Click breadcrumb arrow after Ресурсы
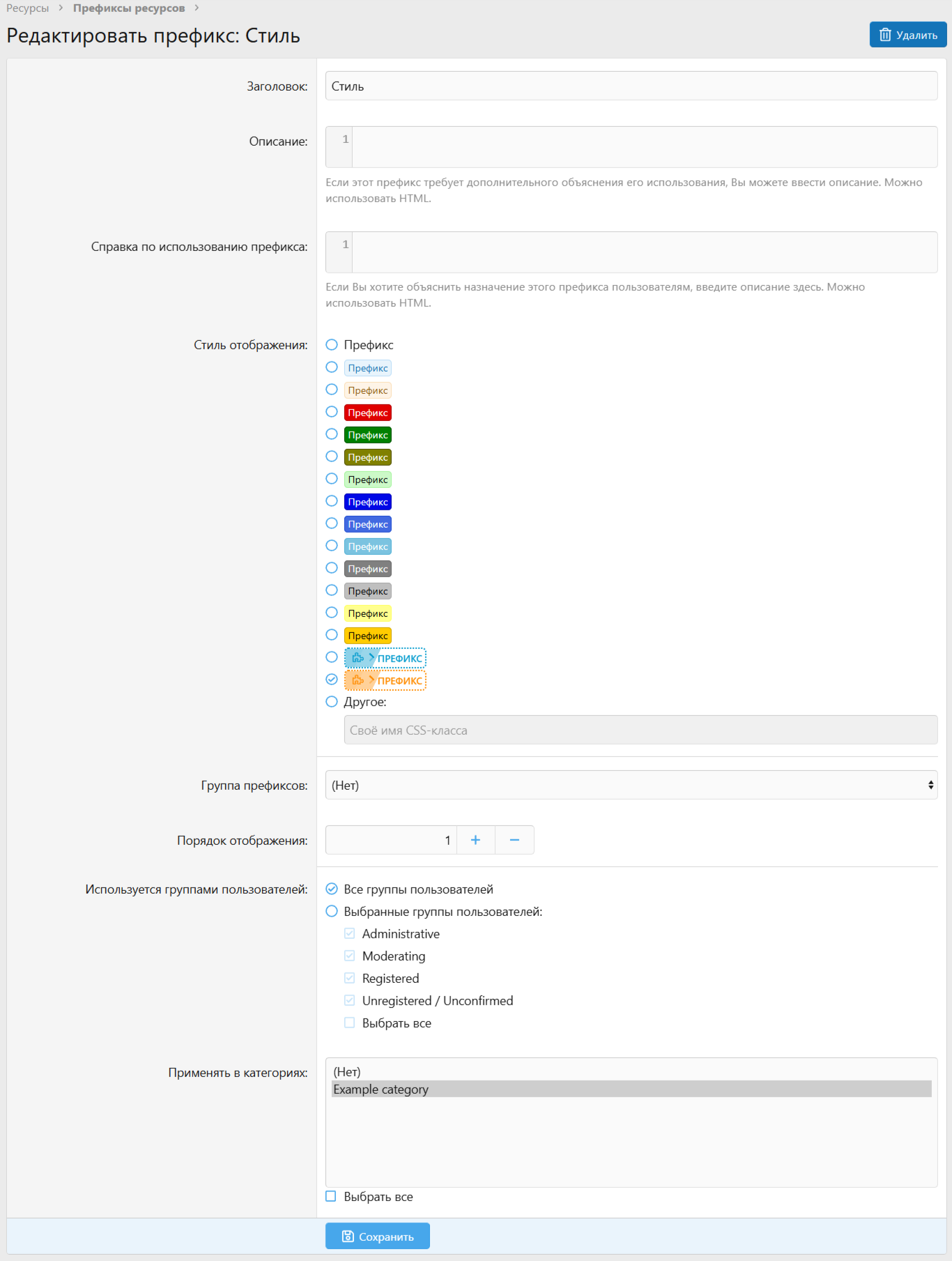Viewport: 952px width, 1261px height. pos(61,8)
